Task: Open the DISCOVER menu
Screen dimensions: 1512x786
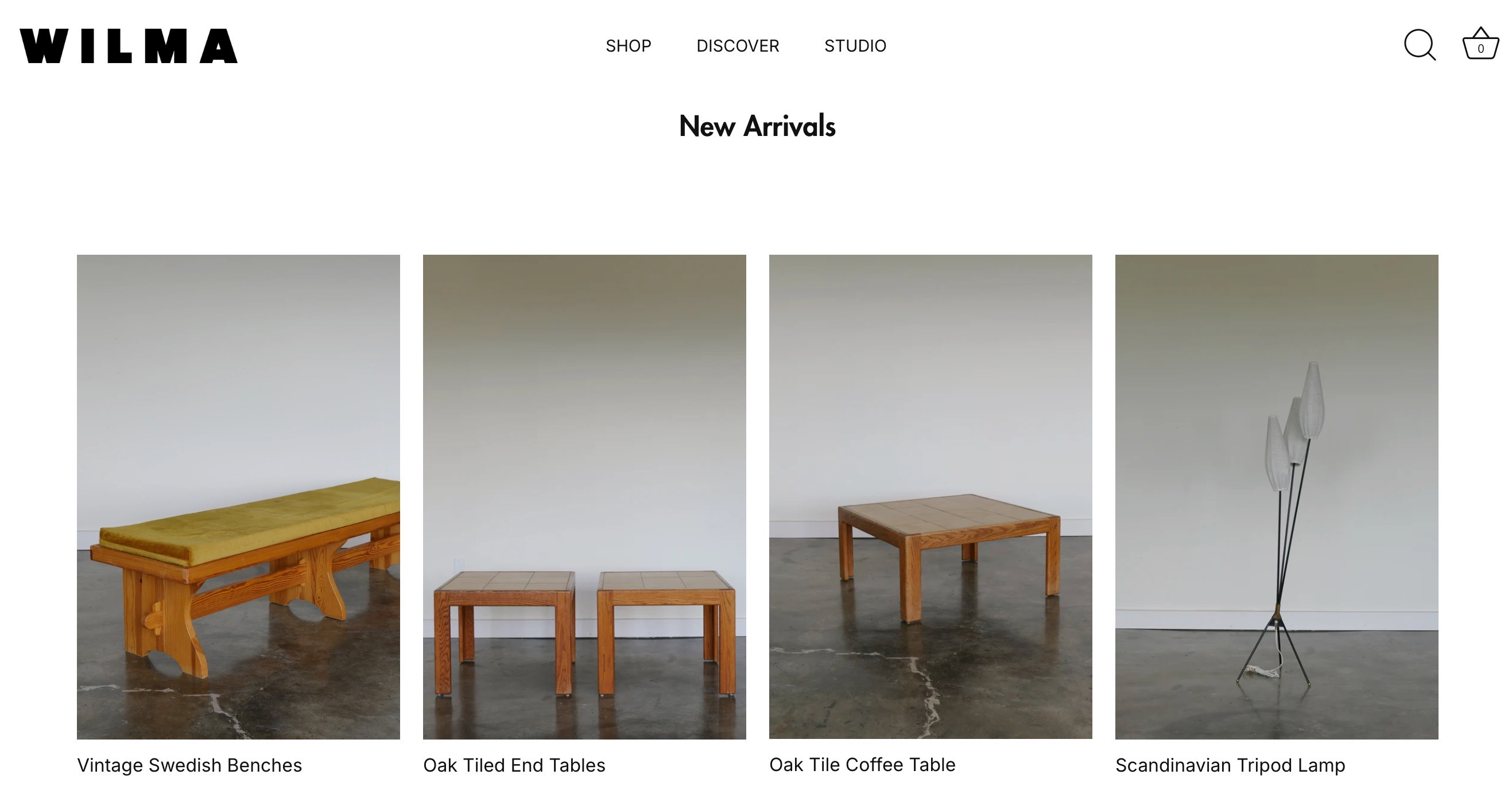Action: [737, 46]
